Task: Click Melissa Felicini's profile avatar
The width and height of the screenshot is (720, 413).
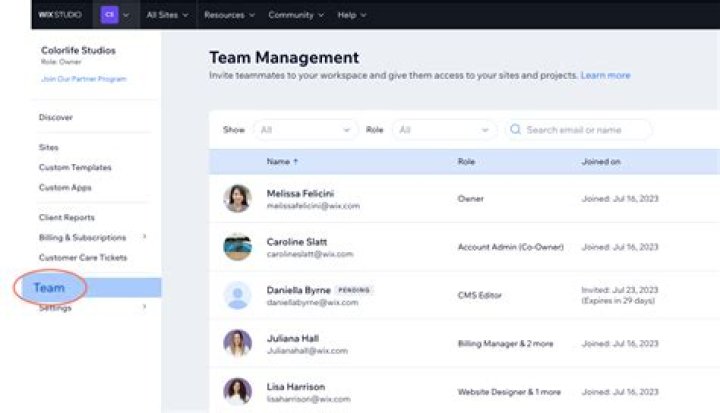Action: point(237,198)
